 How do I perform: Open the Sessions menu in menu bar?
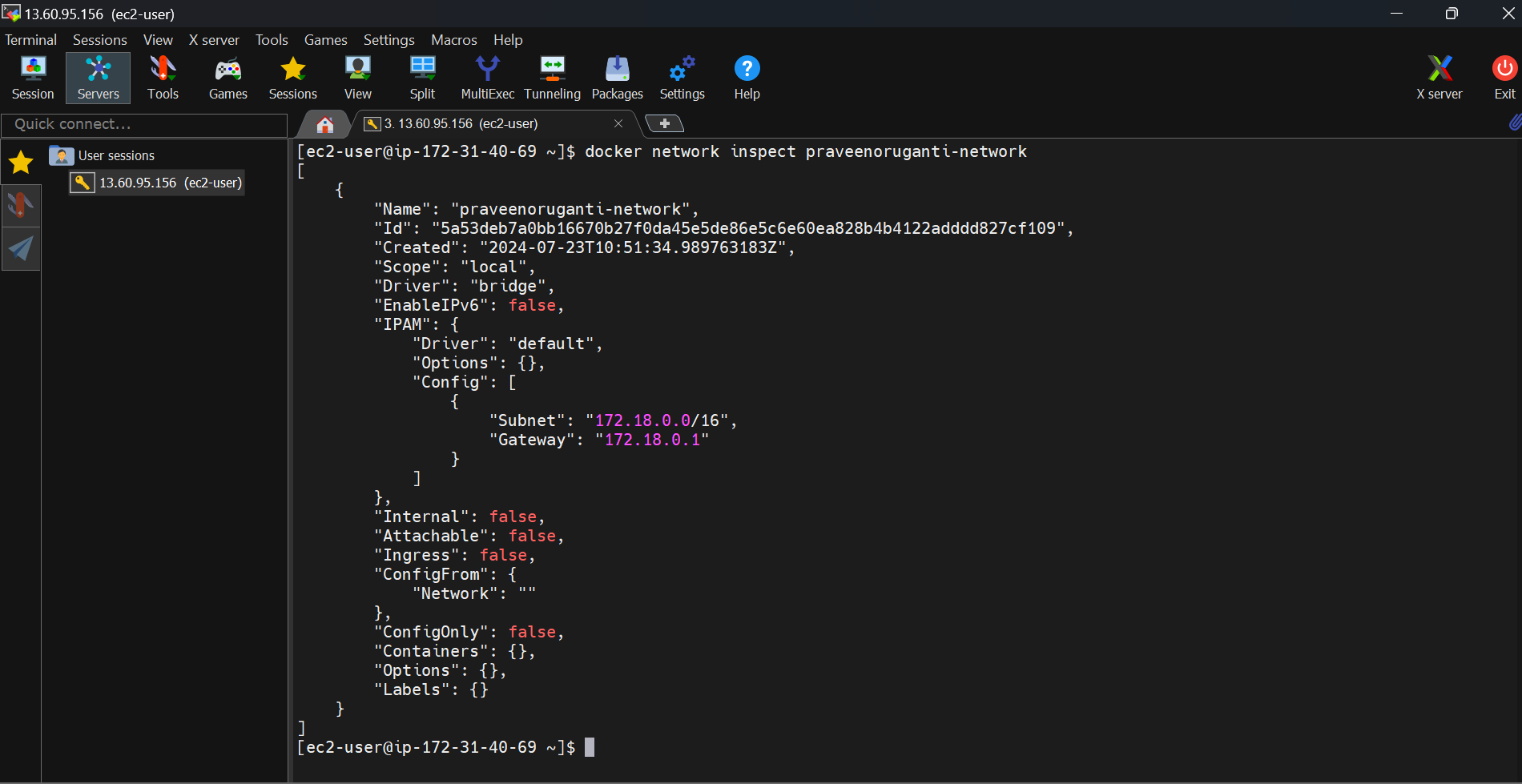100,39
